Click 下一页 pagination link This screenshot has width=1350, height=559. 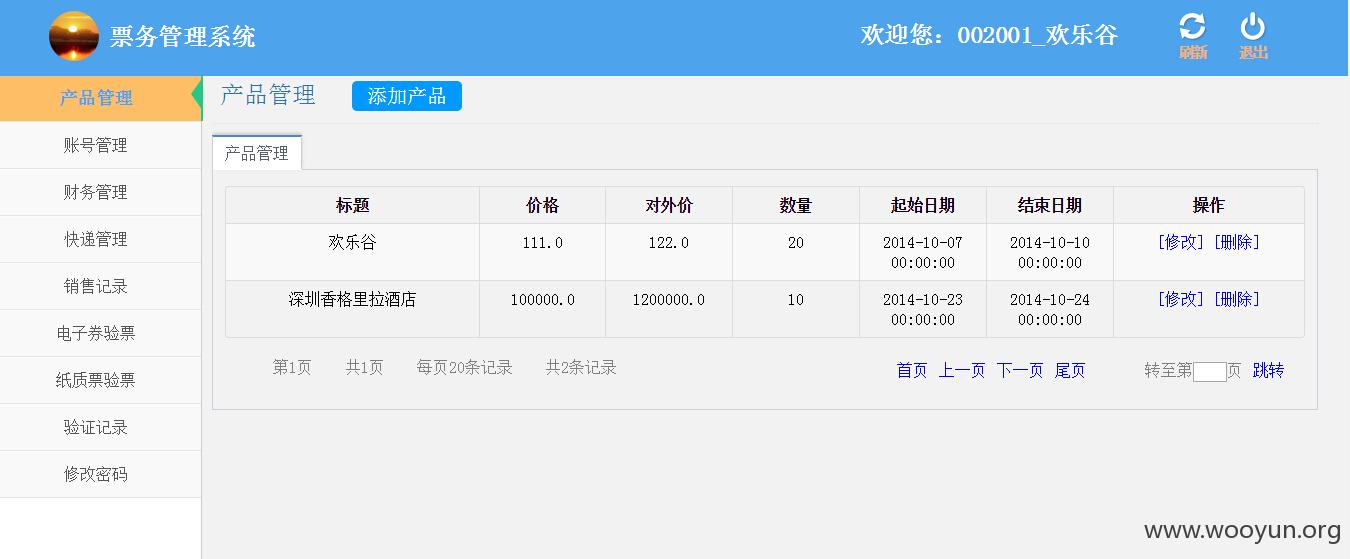click(1020, 370)
